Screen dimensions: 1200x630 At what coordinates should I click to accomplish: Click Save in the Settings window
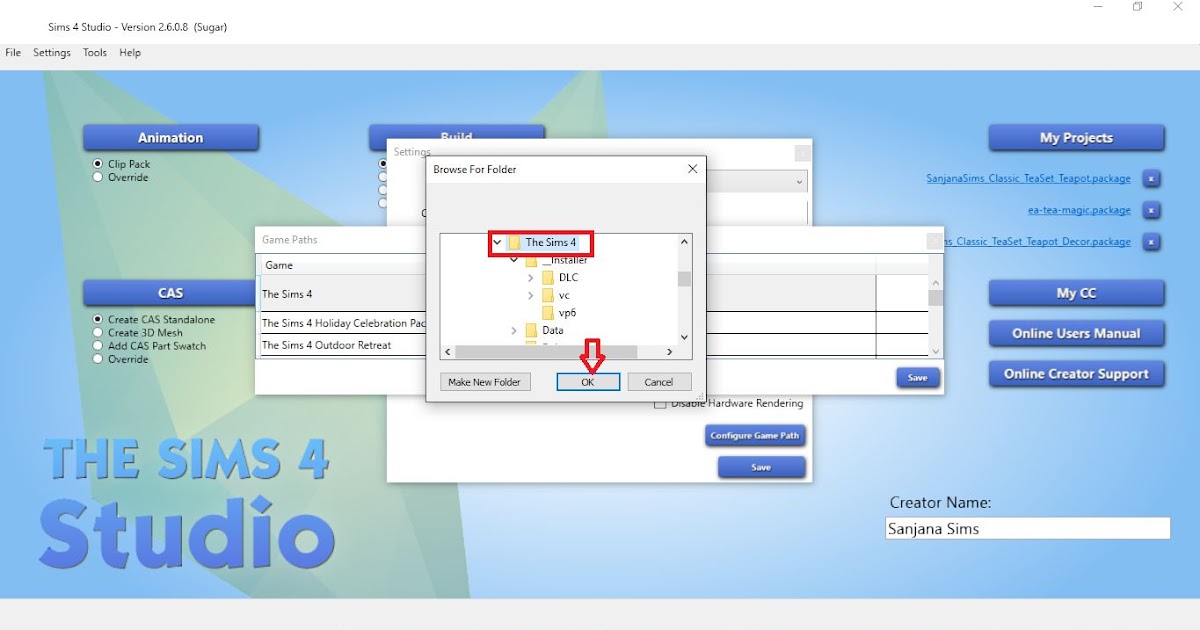761,467
